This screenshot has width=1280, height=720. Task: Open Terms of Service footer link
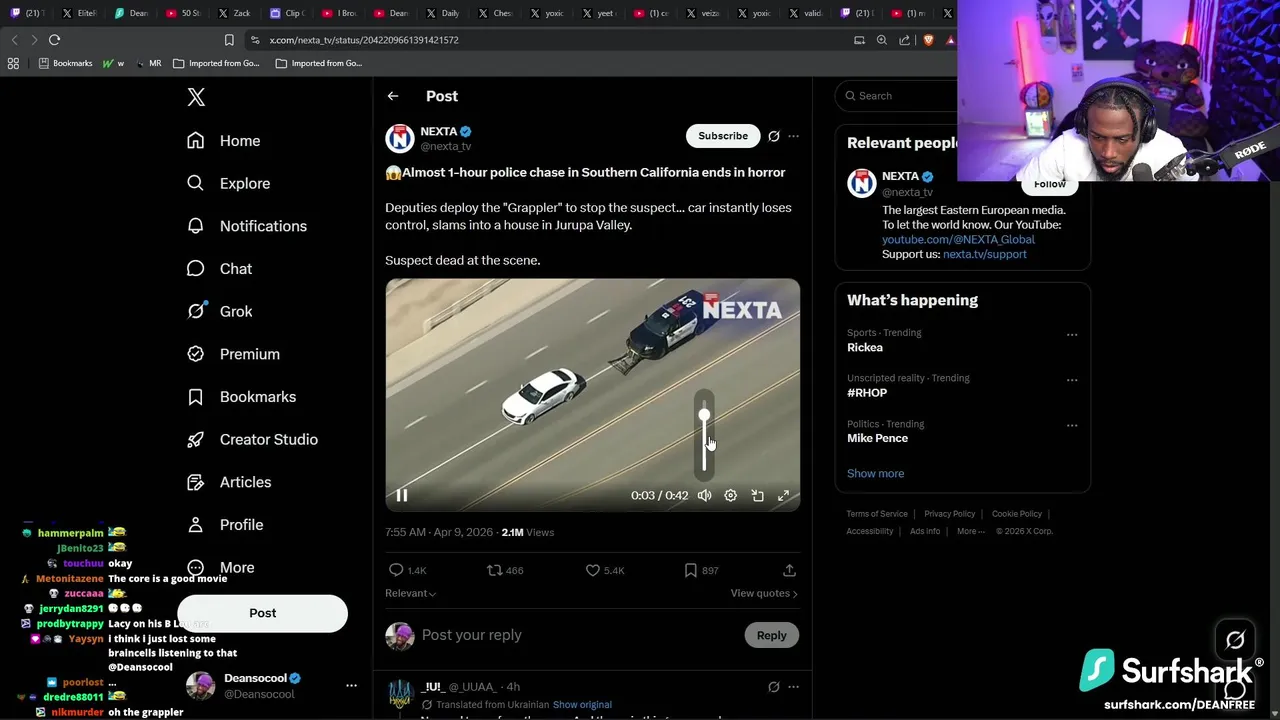click(877, 514)
